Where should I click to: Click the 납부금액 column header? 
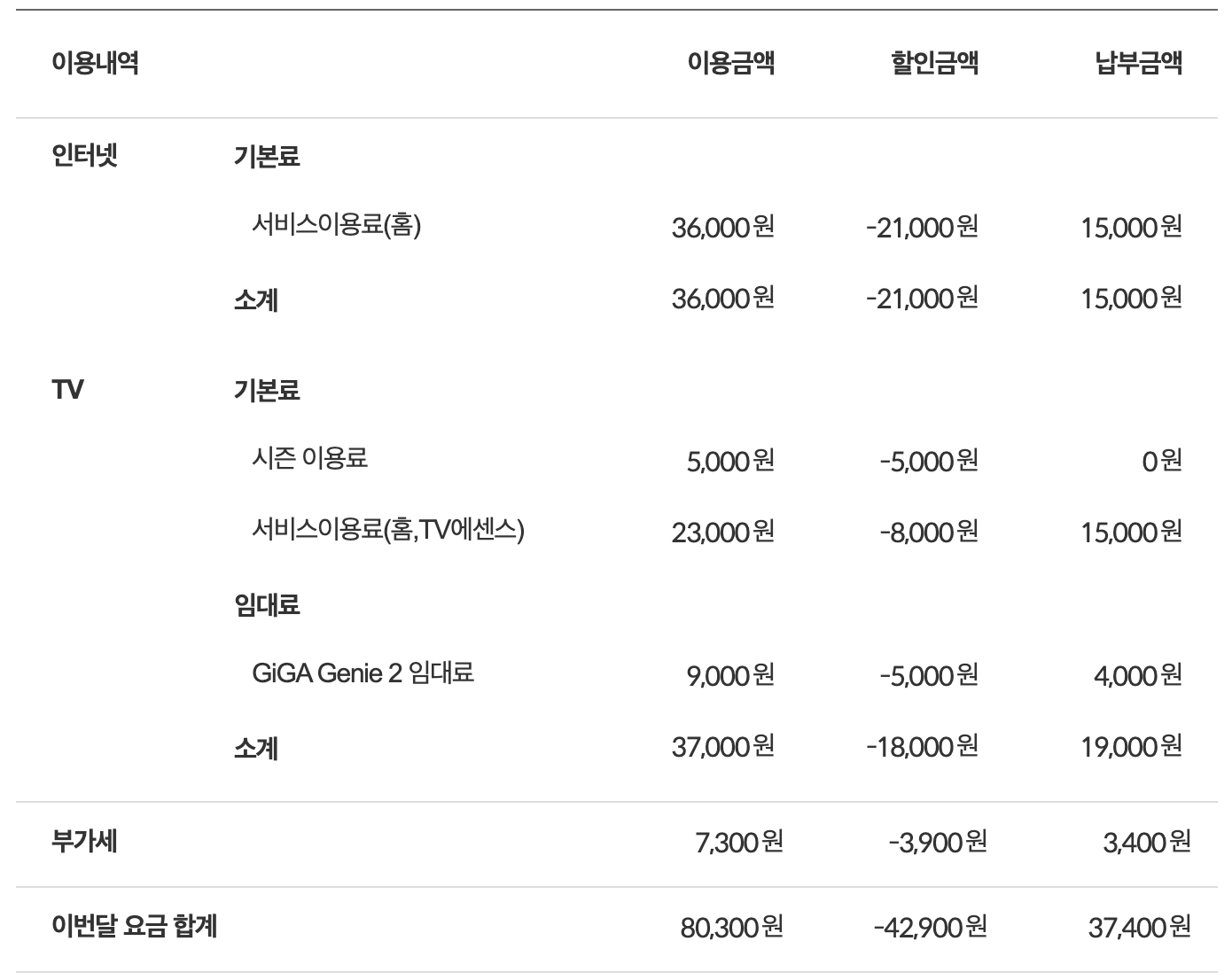click(1138, 63)
